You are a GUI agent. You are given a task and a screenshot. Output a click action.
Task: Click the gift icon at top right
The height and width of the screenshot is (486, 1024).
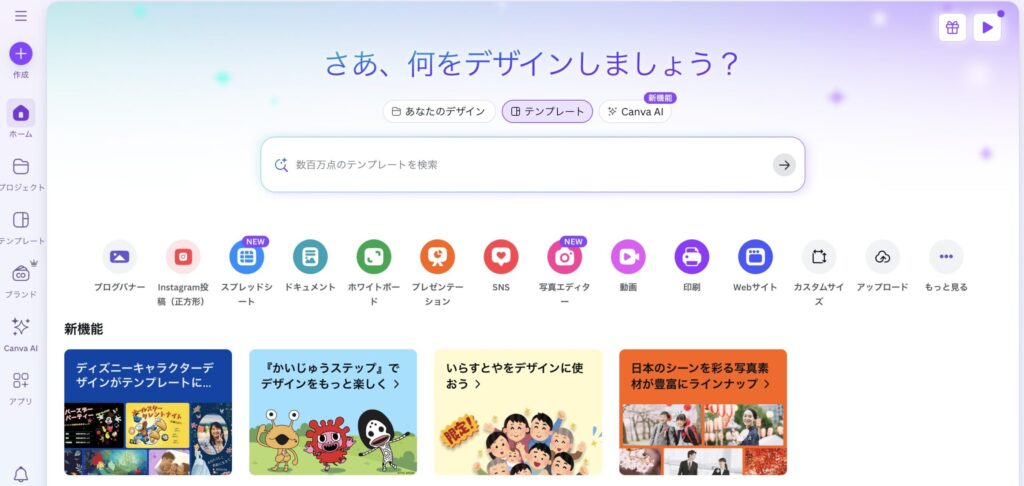click(x=952, y=27)
